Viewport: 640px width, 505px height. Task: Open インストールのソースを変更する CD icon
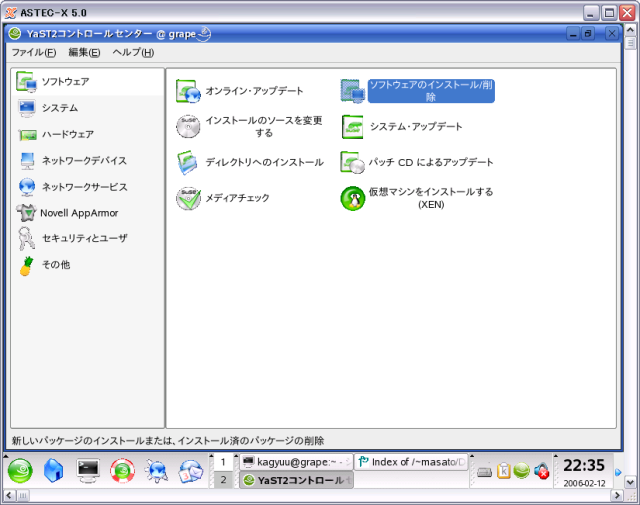coord(188,126)
